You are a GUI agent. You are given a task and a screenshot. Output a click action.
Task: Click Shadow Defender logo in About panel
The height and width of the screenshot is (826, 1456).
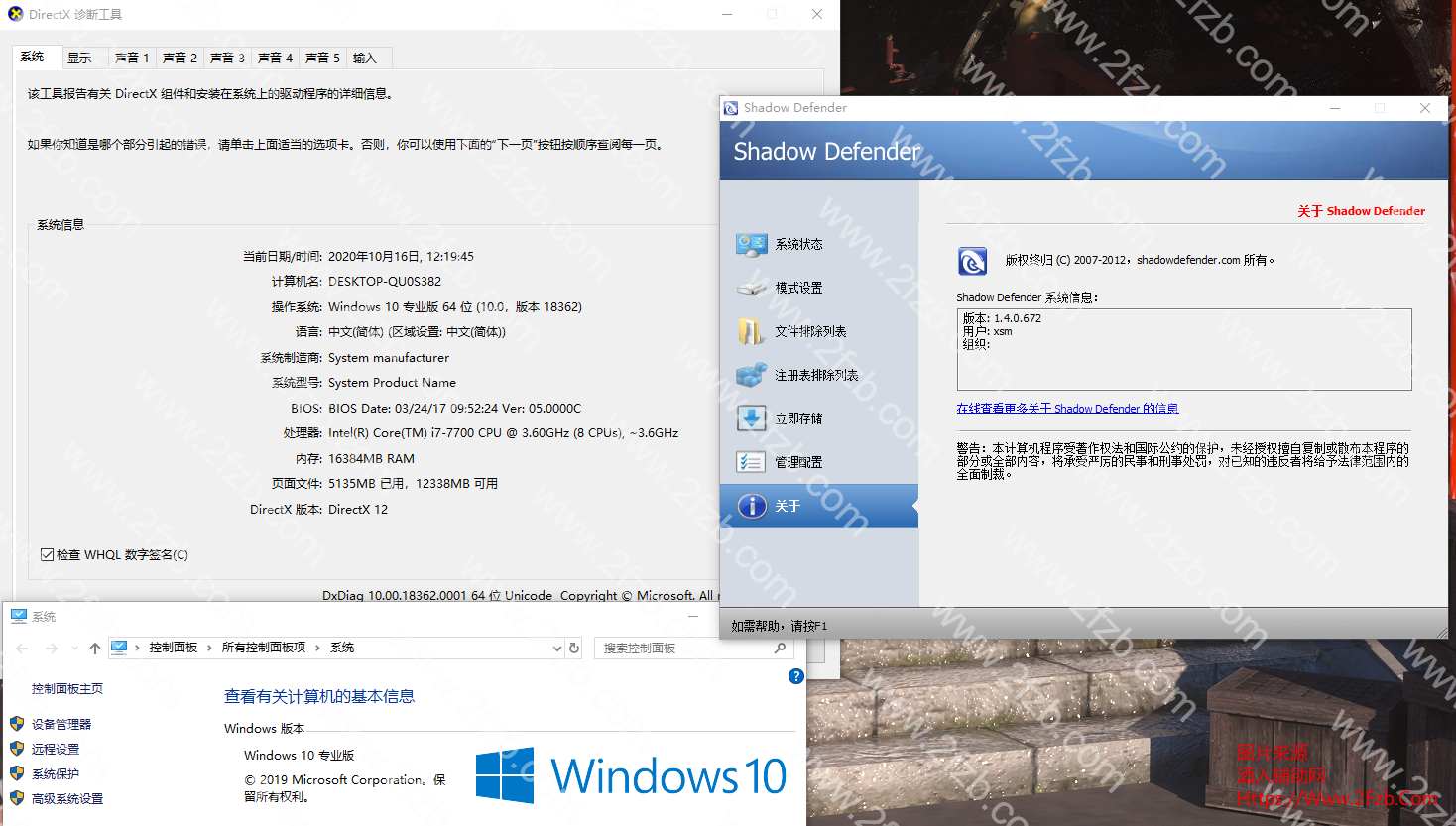coord(972,261)
